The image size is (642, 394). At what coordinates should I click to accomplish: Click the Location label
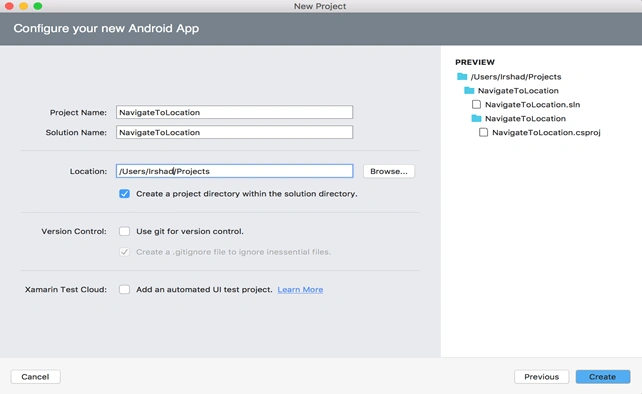(88, 171)
